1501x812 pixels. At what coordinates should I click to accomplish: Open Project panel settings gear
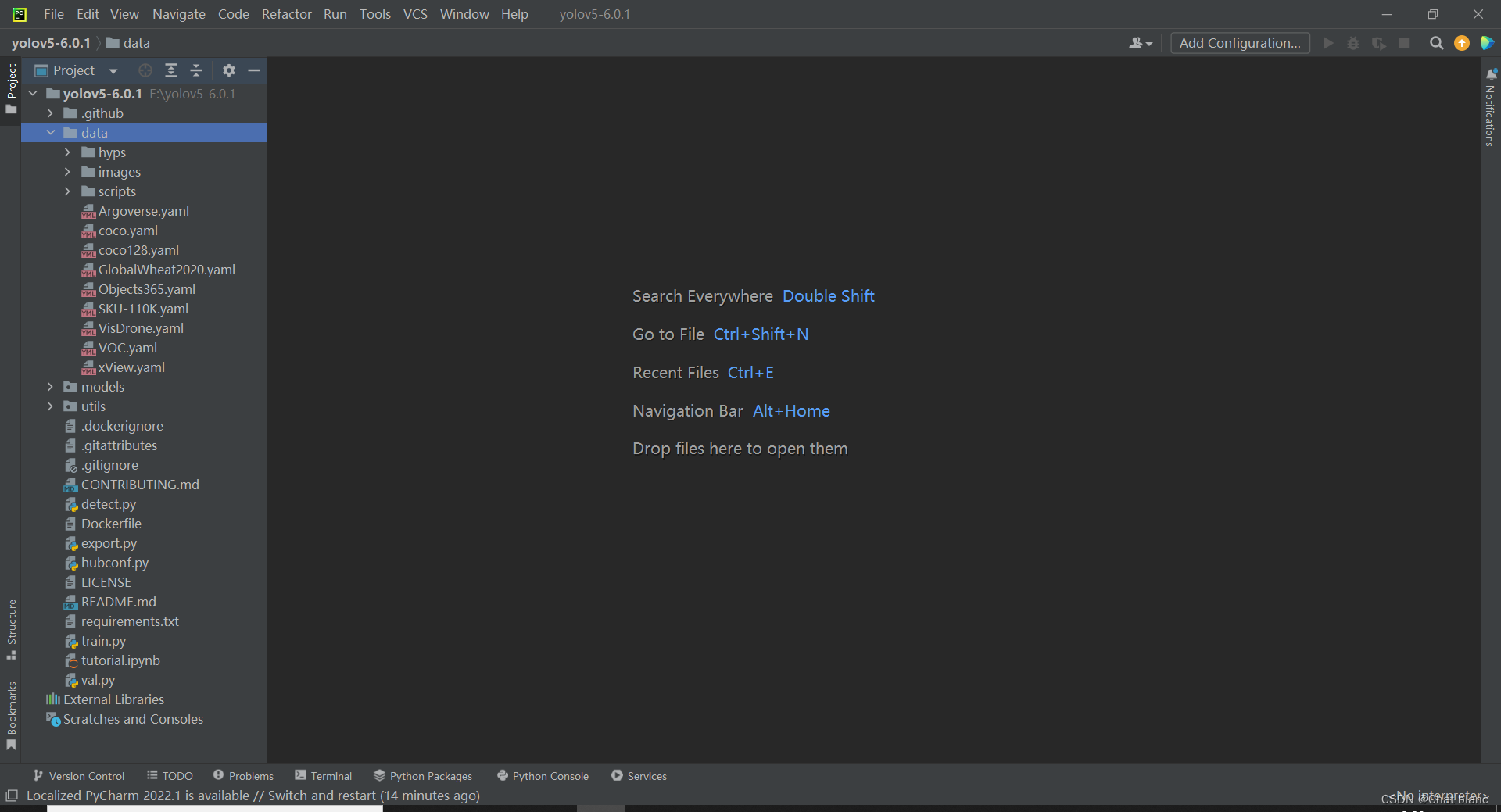pos(228,70)
